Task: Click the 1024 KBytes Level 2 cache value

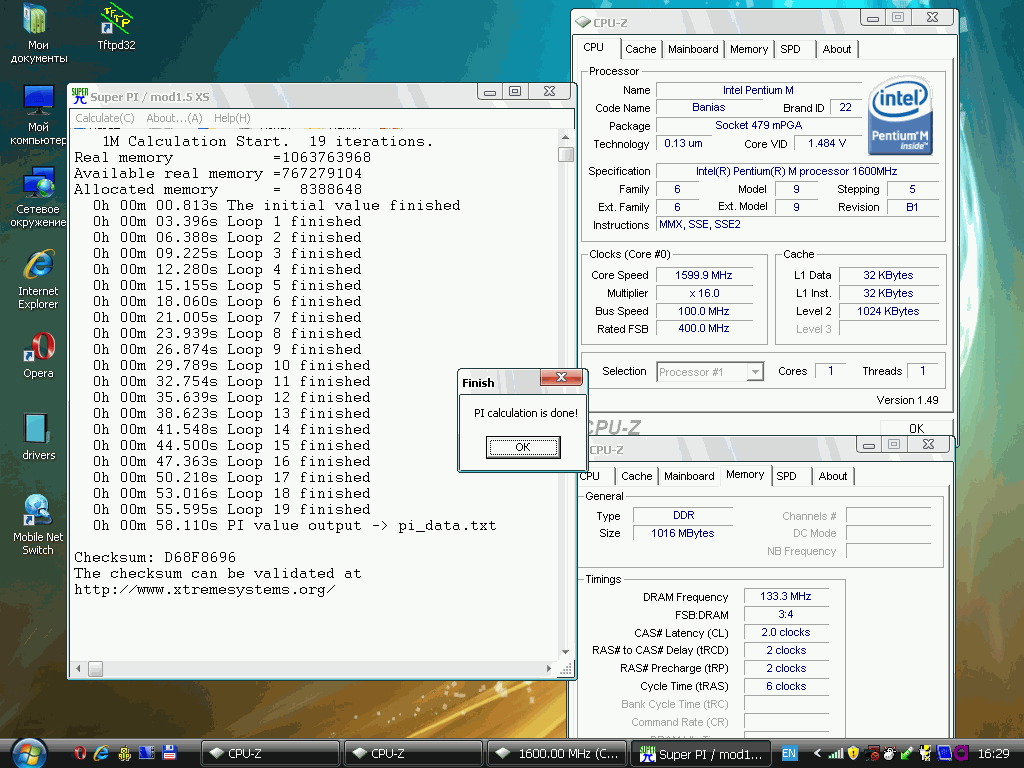Action: (888, 311)
